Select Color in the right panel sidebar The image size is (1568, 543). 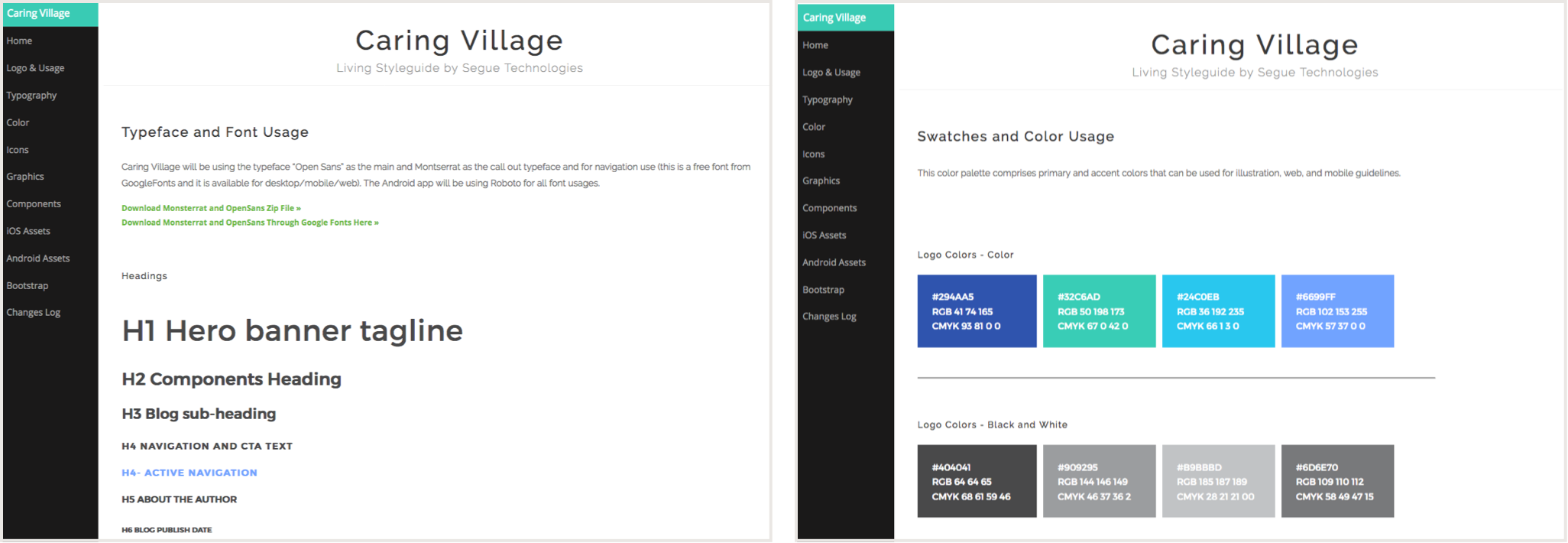(814, 127)
